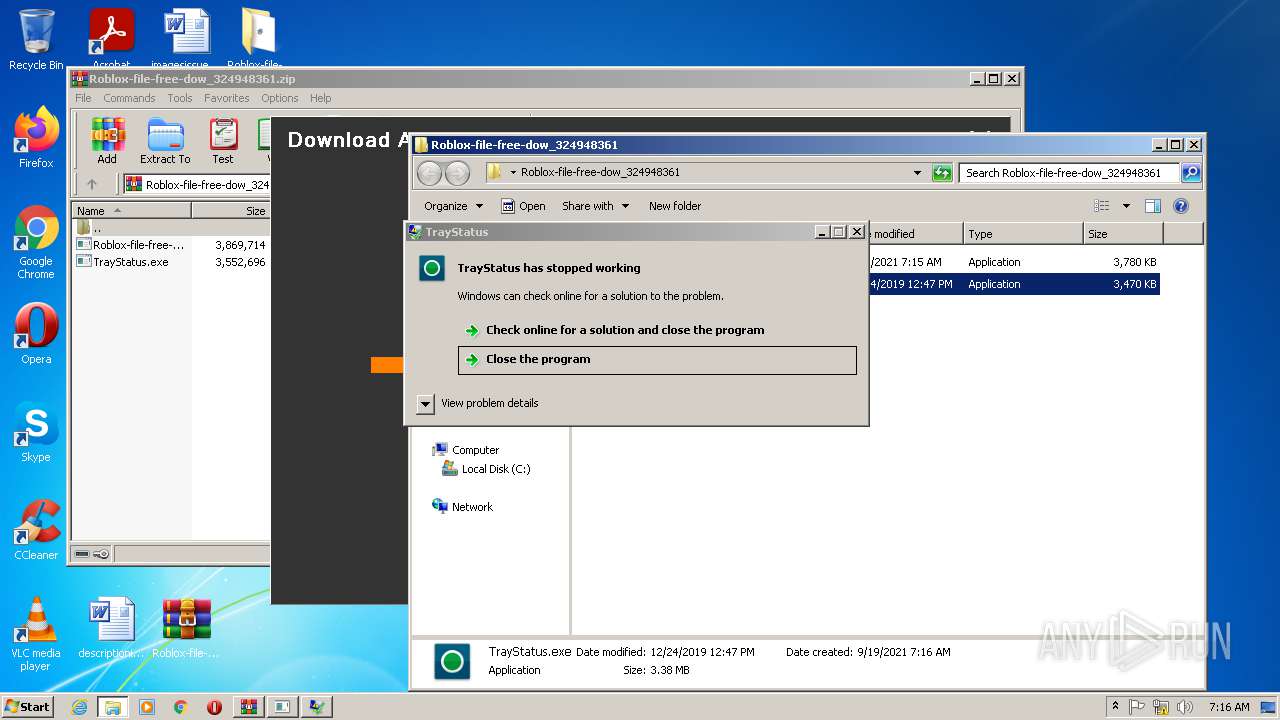
Task: Click Close the program in TrayStatus dialog
Action: (657, 360)
